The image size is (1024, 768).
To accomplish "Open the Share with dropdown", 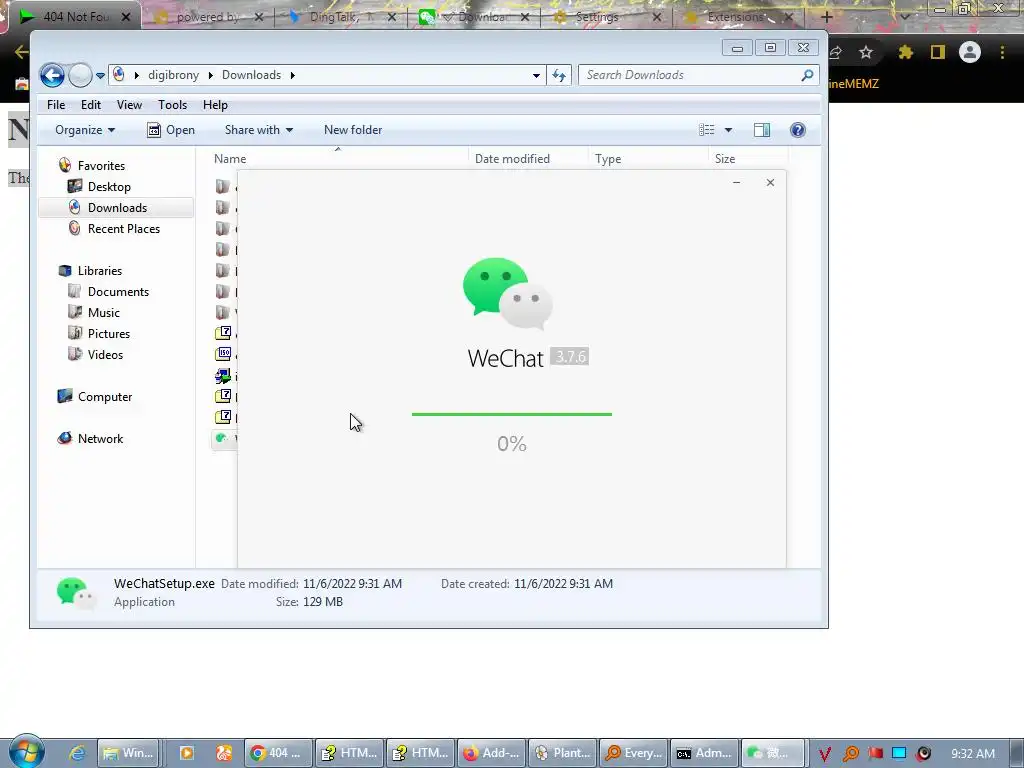I will [x=259, y=130].
